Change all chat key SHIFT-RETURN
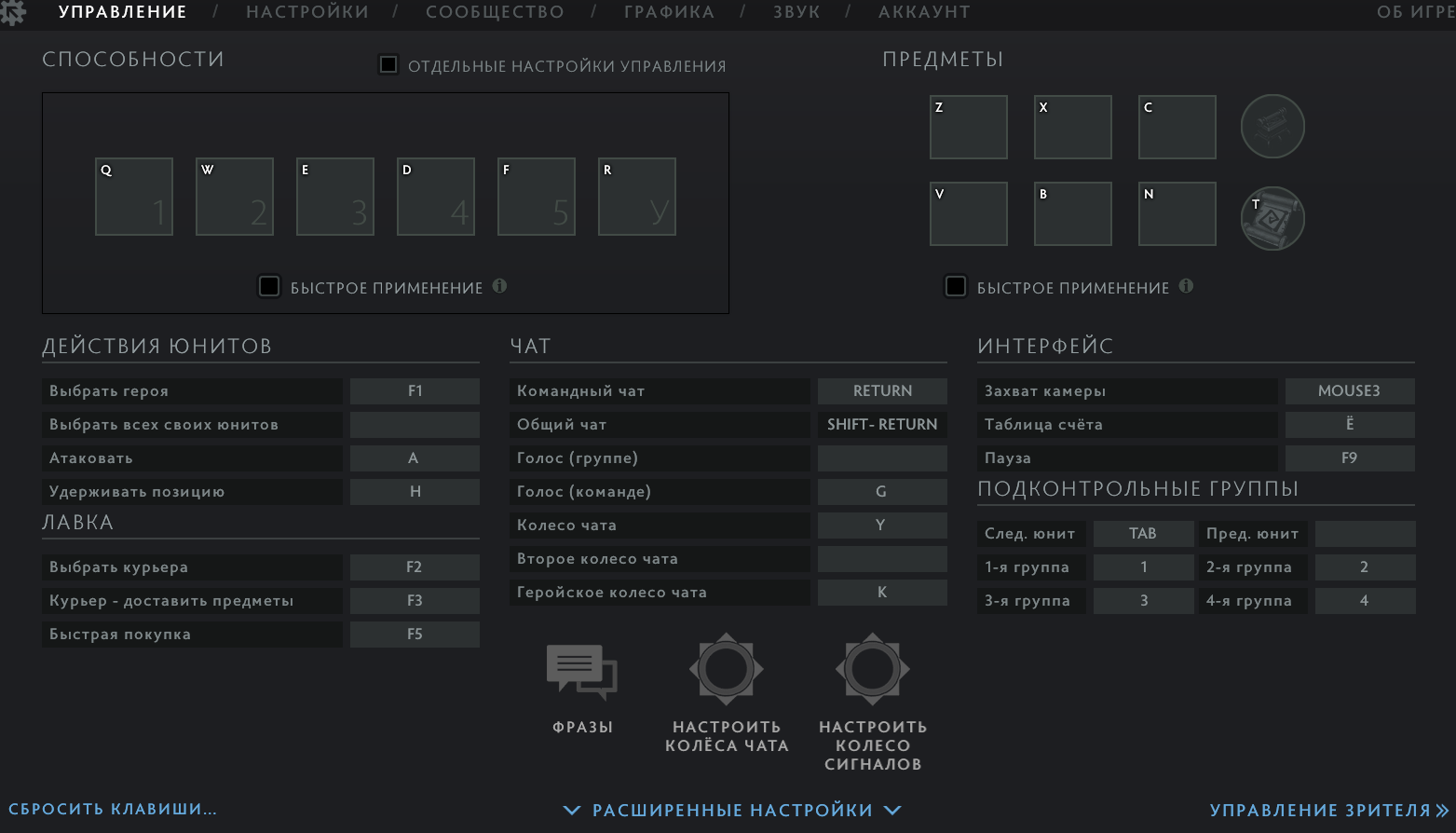Screen dimensions: 1456x833 [882, 425]
